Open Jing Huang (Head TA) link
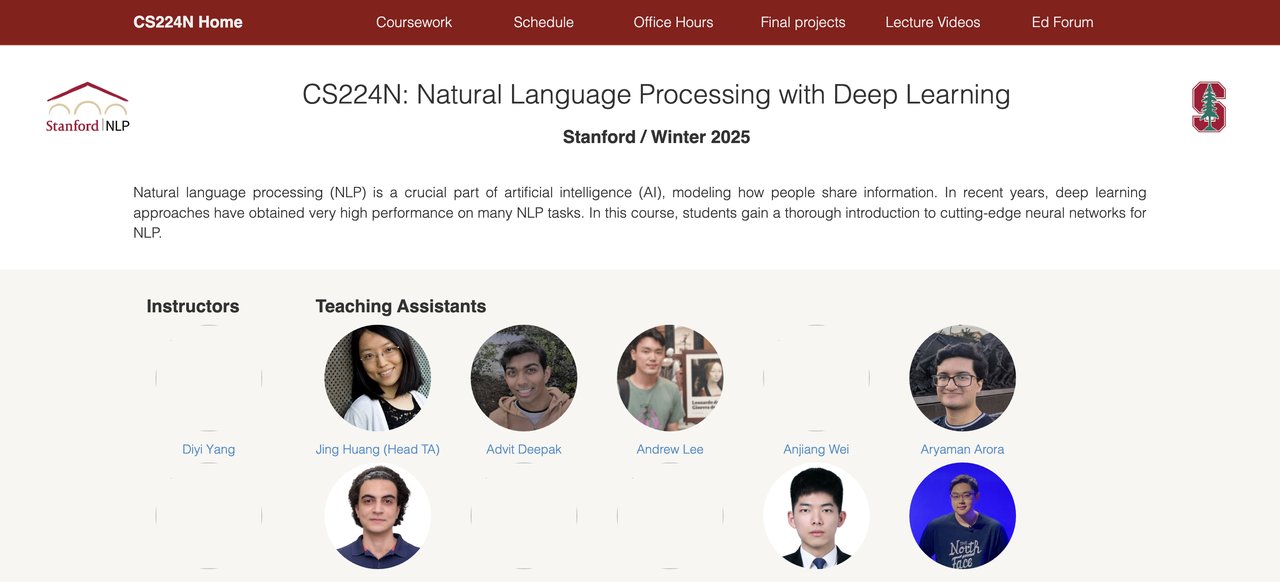Viewport: 1280px width, 582px height. tap(378, 450)
